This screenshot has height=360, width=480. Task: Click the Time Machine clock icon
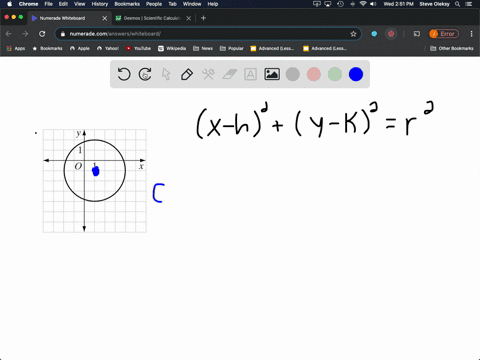click(340, 4)
